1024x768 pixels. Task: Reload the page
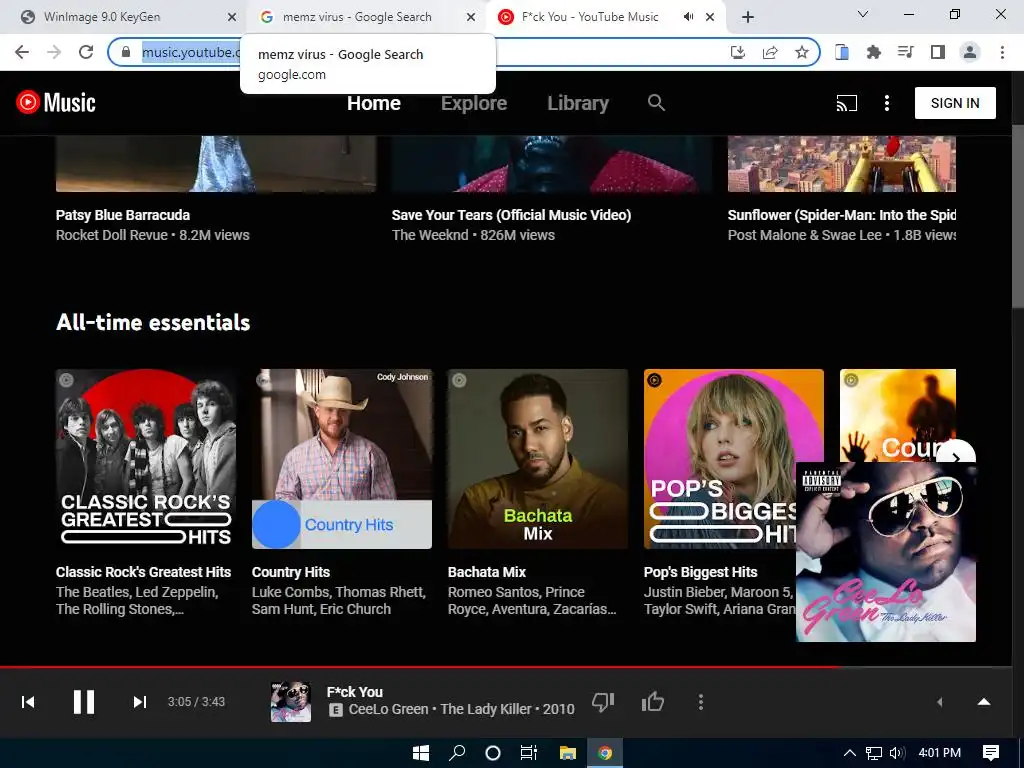(86, 52)
